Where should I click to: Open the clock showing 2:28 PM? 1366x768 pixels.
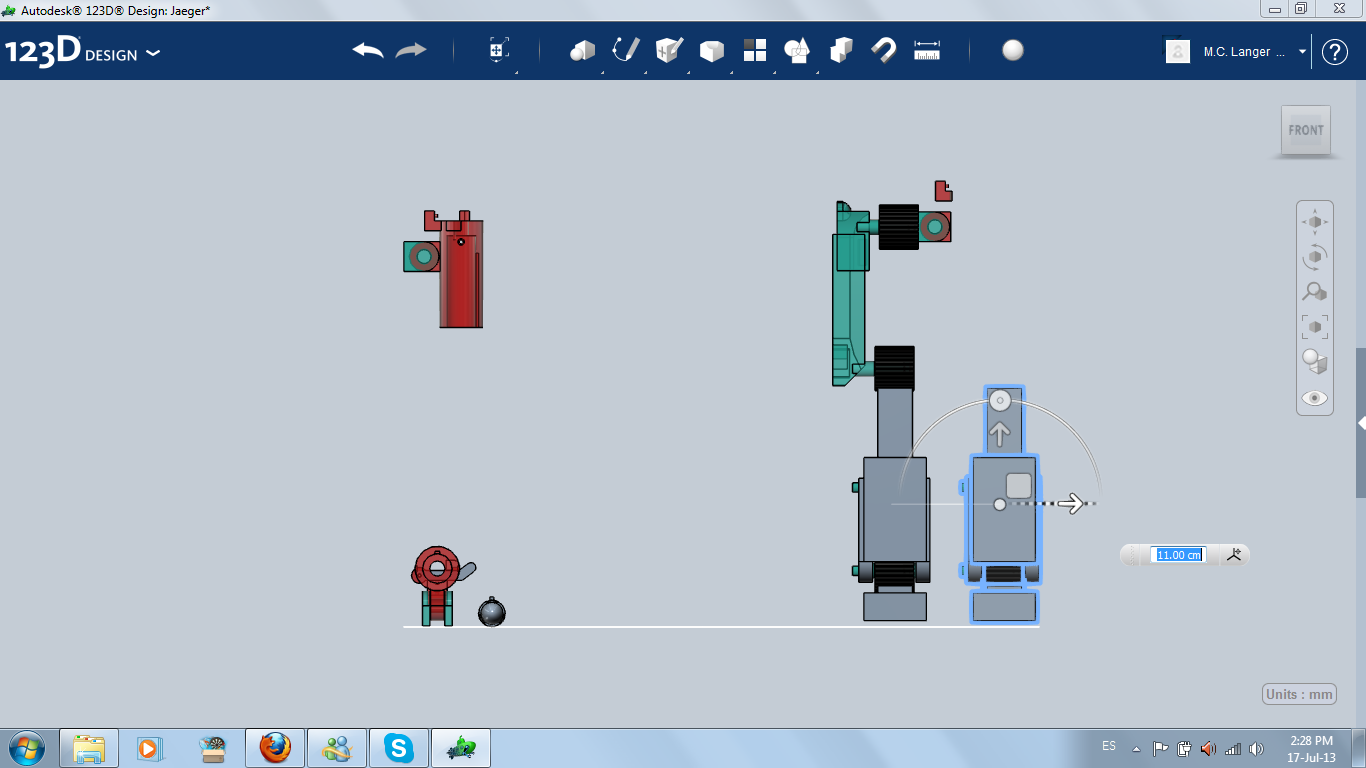pyautogui.click(x=1311, y=749)
